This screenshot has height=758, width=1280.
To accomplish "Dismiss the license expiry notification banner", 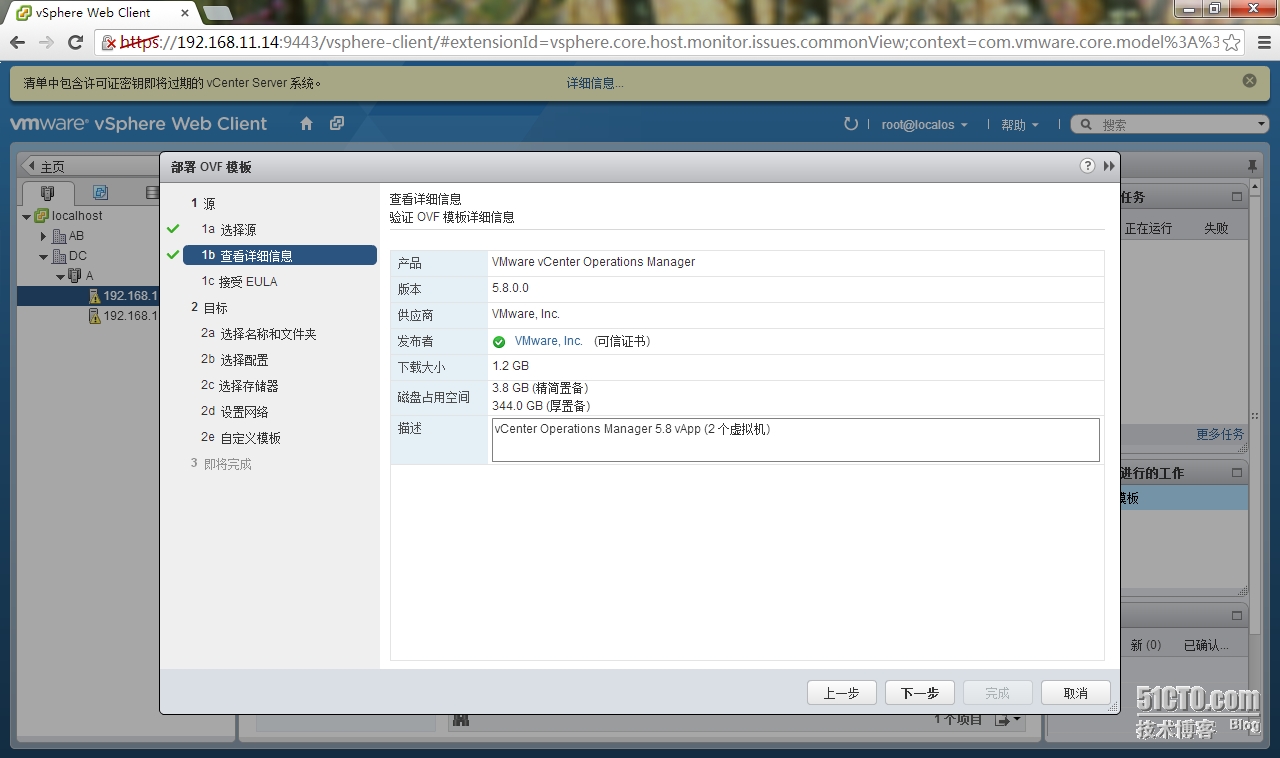I will click(x=1249, y=80).
